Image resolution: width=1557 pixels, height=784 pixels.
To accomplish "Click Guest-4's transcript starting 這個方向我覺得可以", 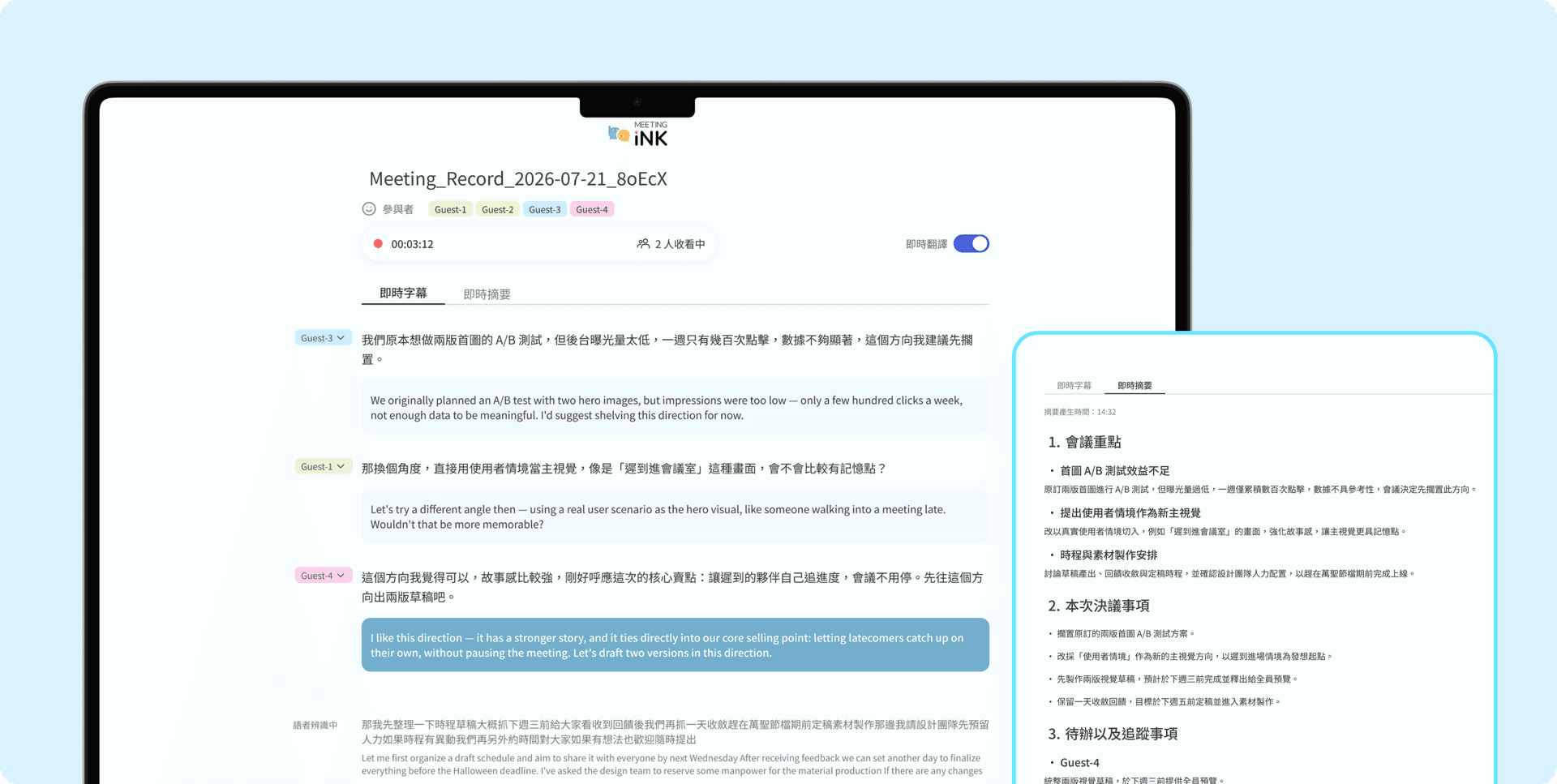I will coord(672,587).
